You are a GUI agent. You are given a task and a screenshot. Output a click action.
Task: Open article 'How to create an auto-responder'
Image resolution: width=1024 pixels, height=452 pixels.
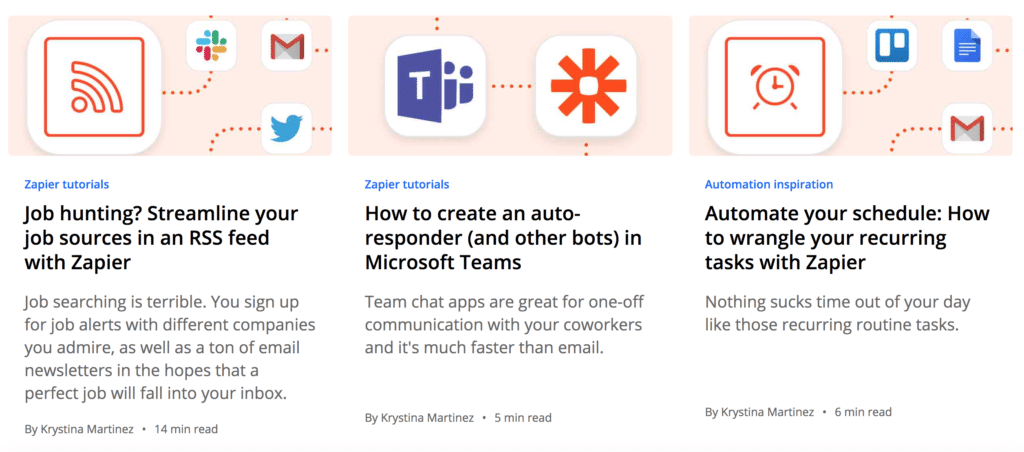pos(503,238)
